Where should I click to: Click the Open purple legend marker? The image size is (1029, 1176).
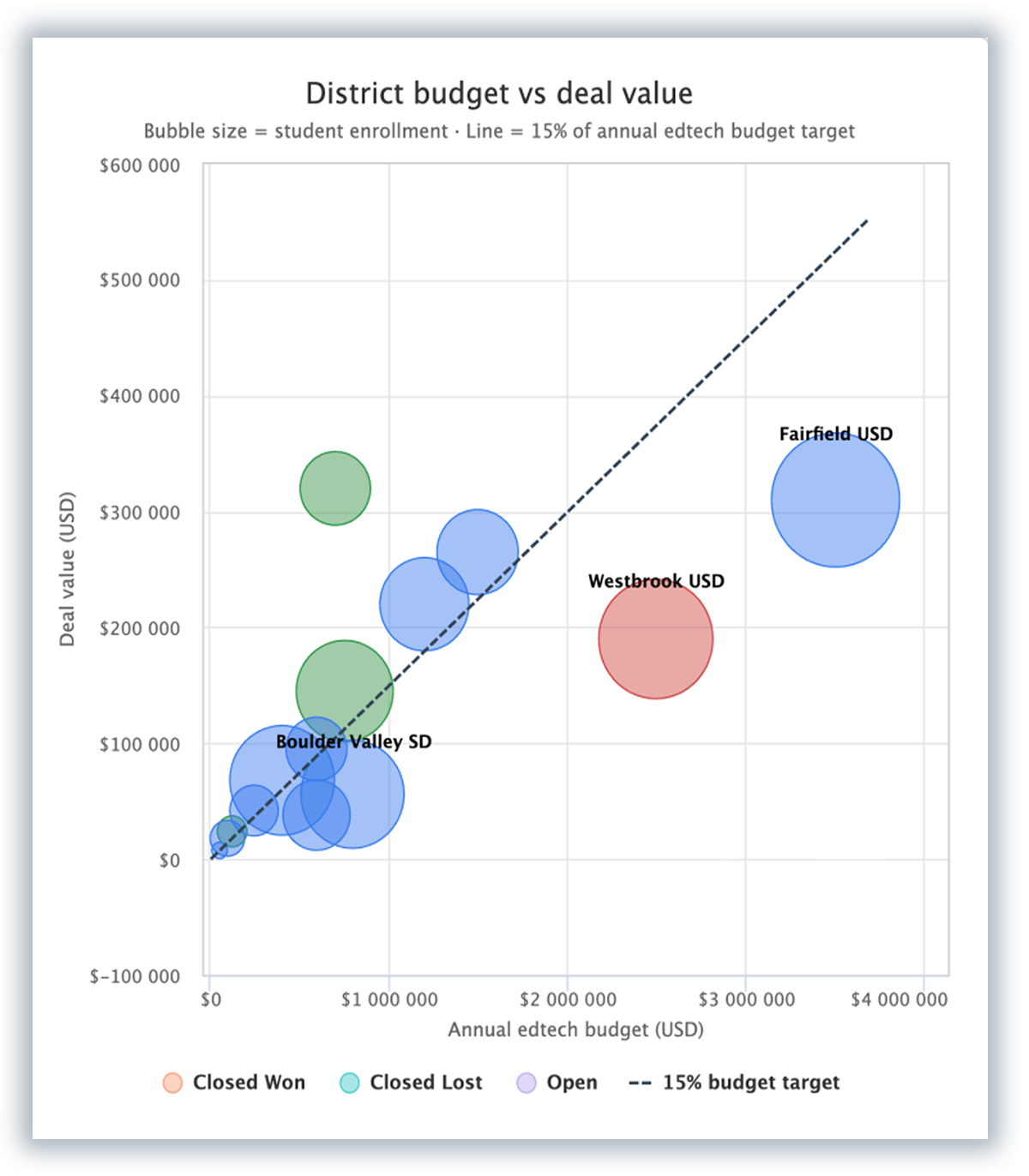tap(526, 1083)
